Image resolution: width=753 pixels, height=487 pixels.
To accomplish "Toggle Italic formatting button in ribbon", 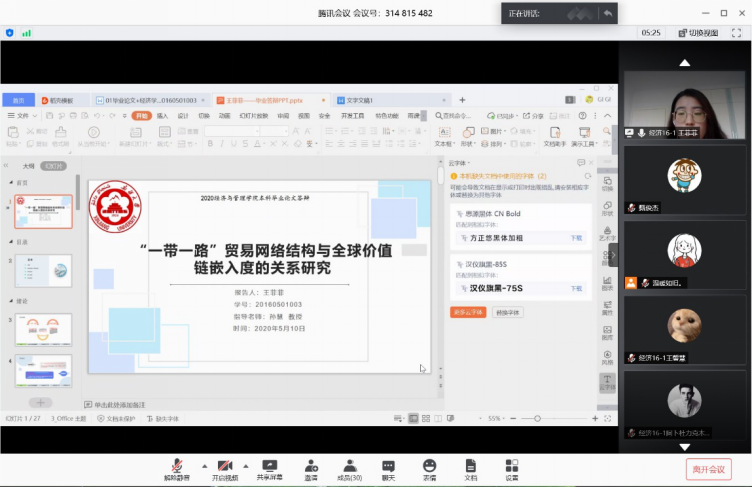I will (x=221, y=144).
